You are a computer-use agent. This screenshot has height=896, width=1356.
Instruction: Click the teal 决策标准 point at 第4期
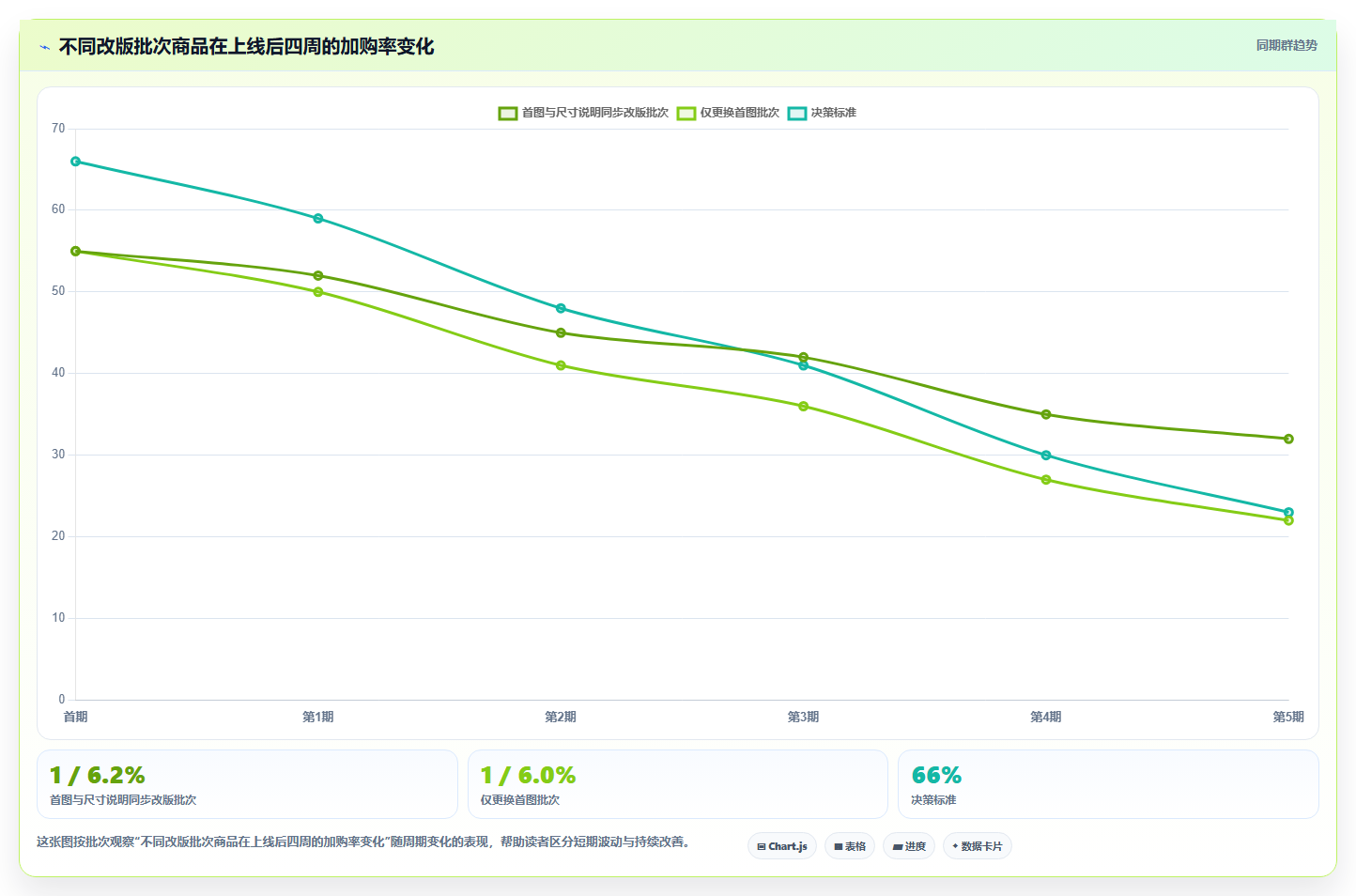(1046, 456)
